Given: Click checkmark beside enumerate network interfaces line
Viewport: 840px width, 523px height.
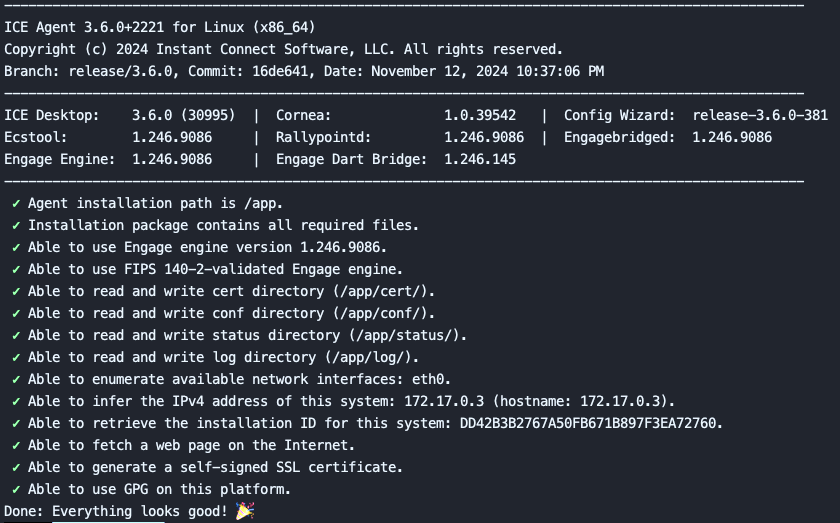Looking at the screenshot, I should click(x=16, y=379).
